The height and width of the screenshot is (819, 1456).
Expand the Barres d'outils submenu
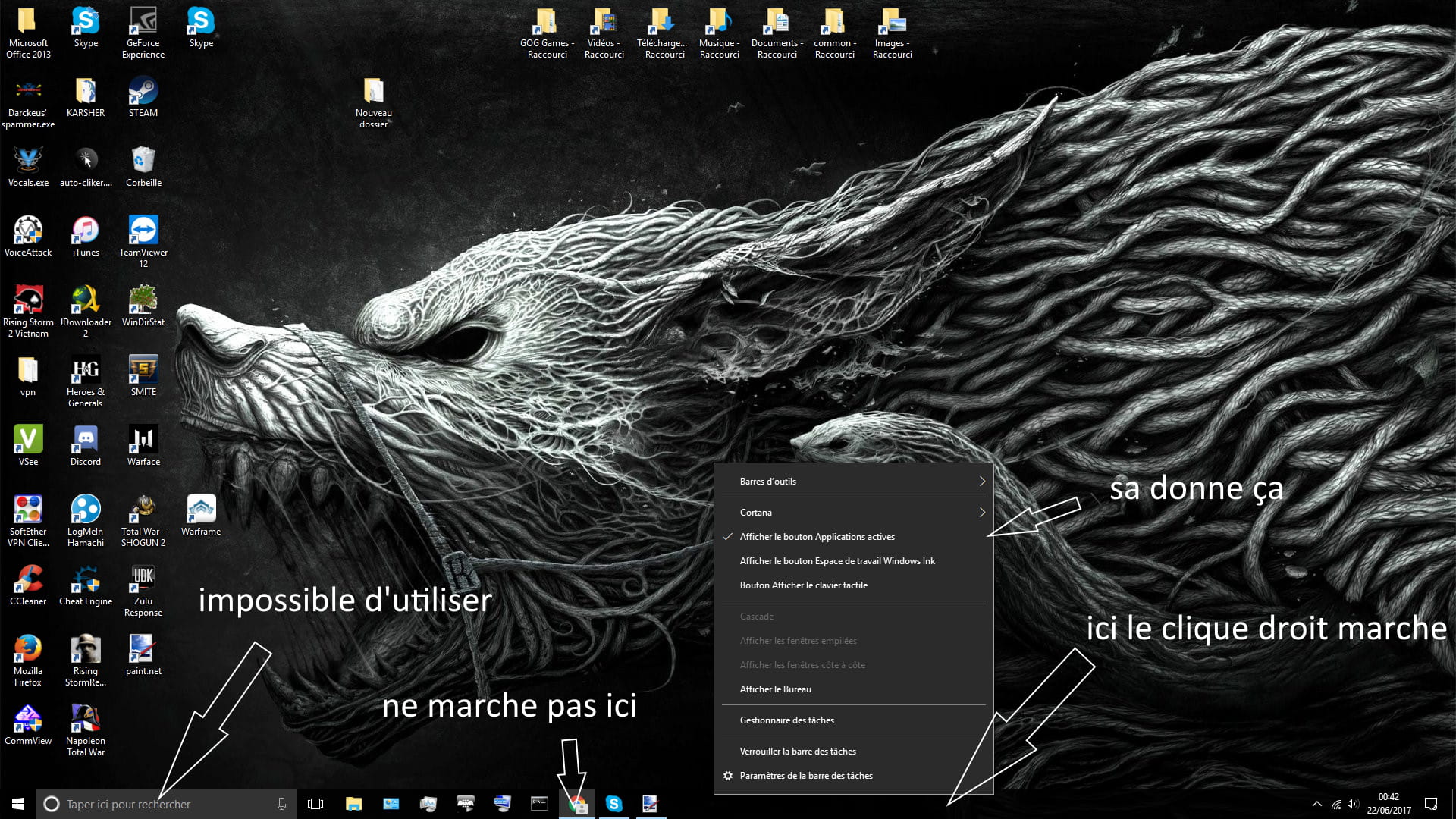tap(853, 482)
